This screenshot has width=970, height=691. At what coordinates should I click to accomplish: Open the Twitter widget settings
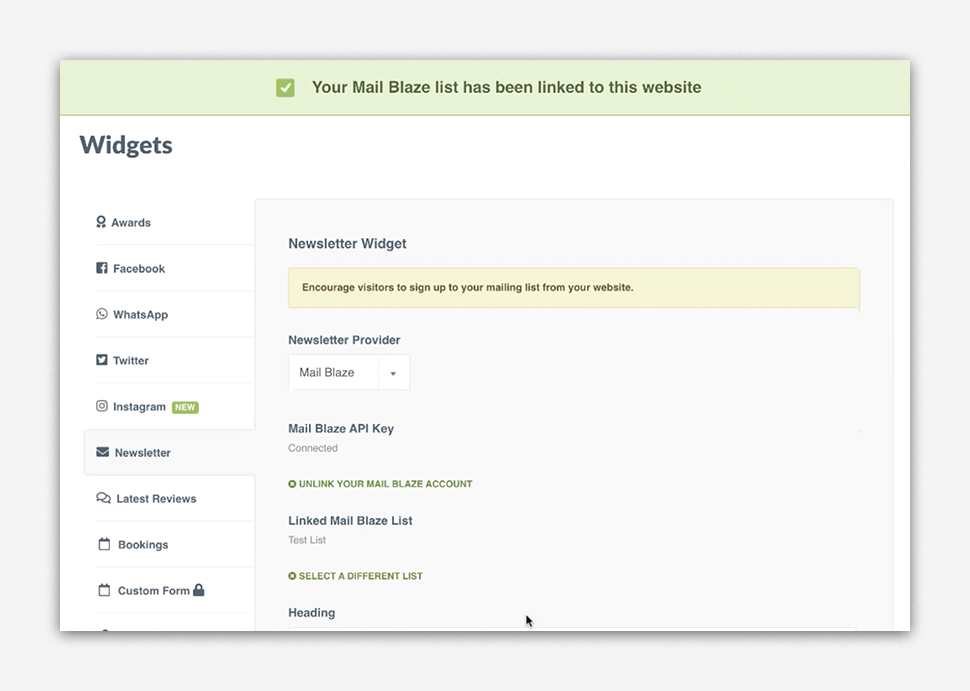coord(131,360)
